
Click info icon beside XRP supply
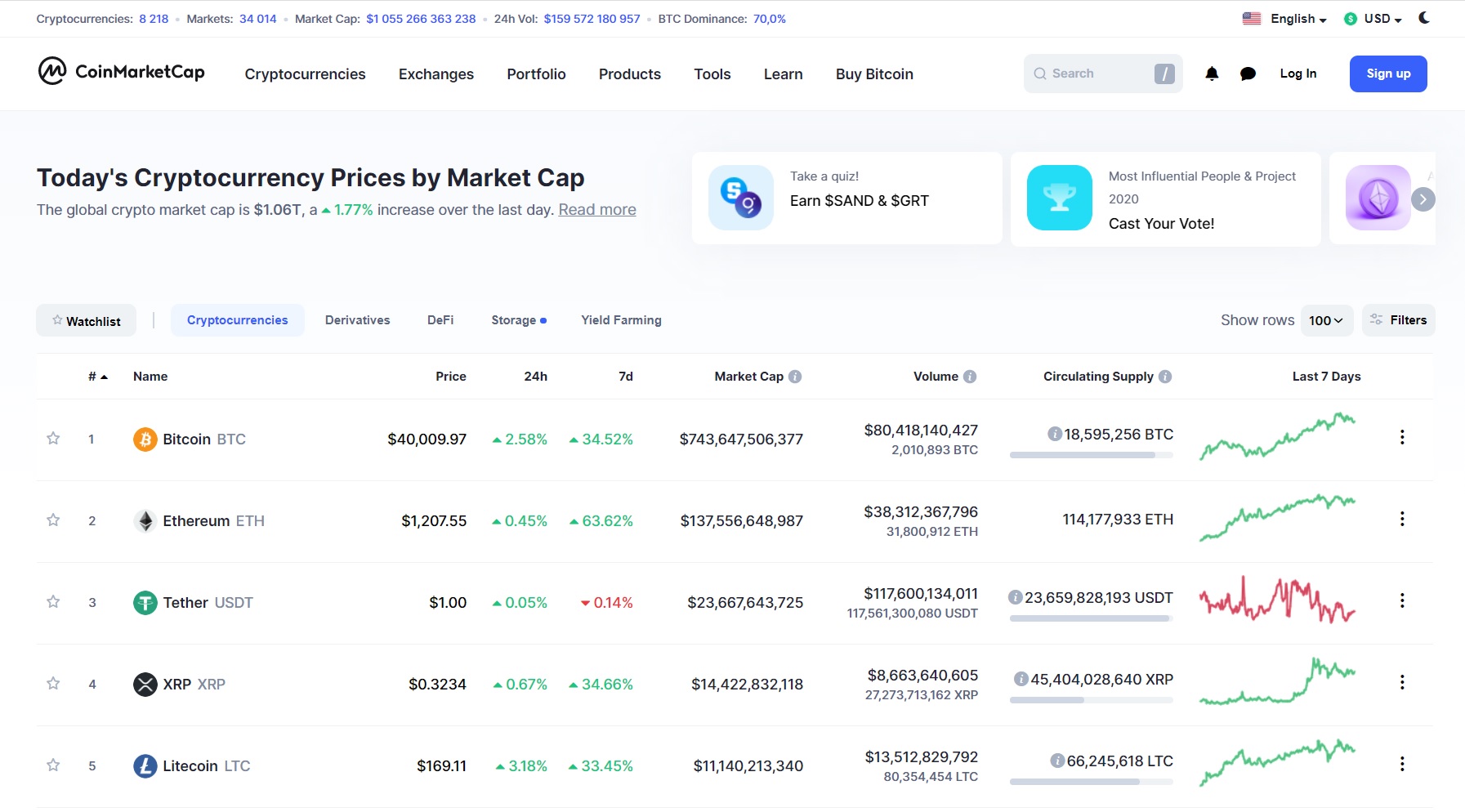1021,679
